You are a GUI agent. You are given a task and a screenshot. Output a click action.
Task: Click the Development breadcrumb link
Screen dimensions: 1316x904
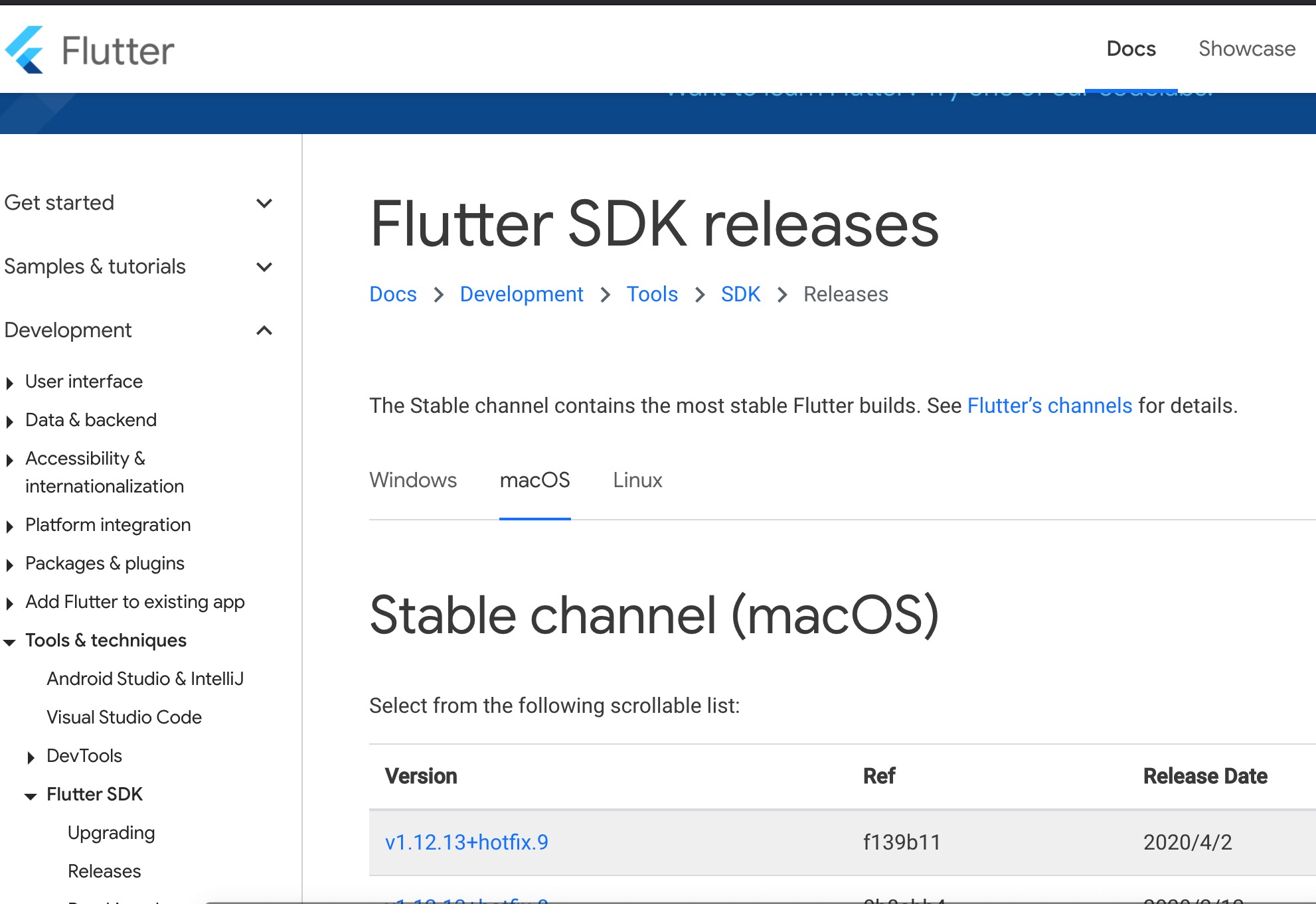coord(521,294)
